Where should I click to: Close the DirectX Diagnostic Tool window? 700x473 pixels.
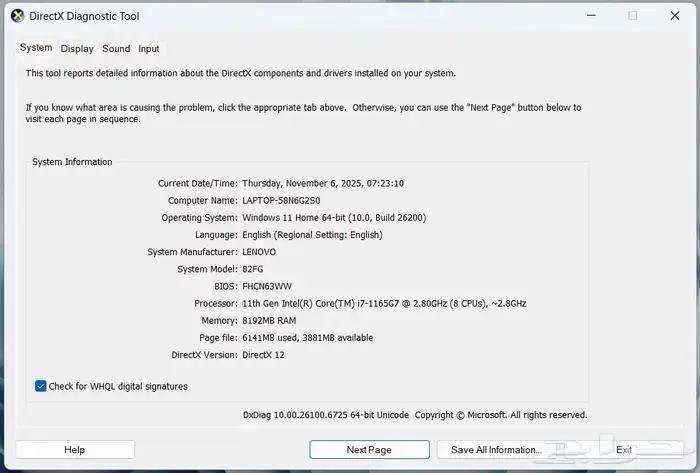pyautogui.click(x=675, y=16)
